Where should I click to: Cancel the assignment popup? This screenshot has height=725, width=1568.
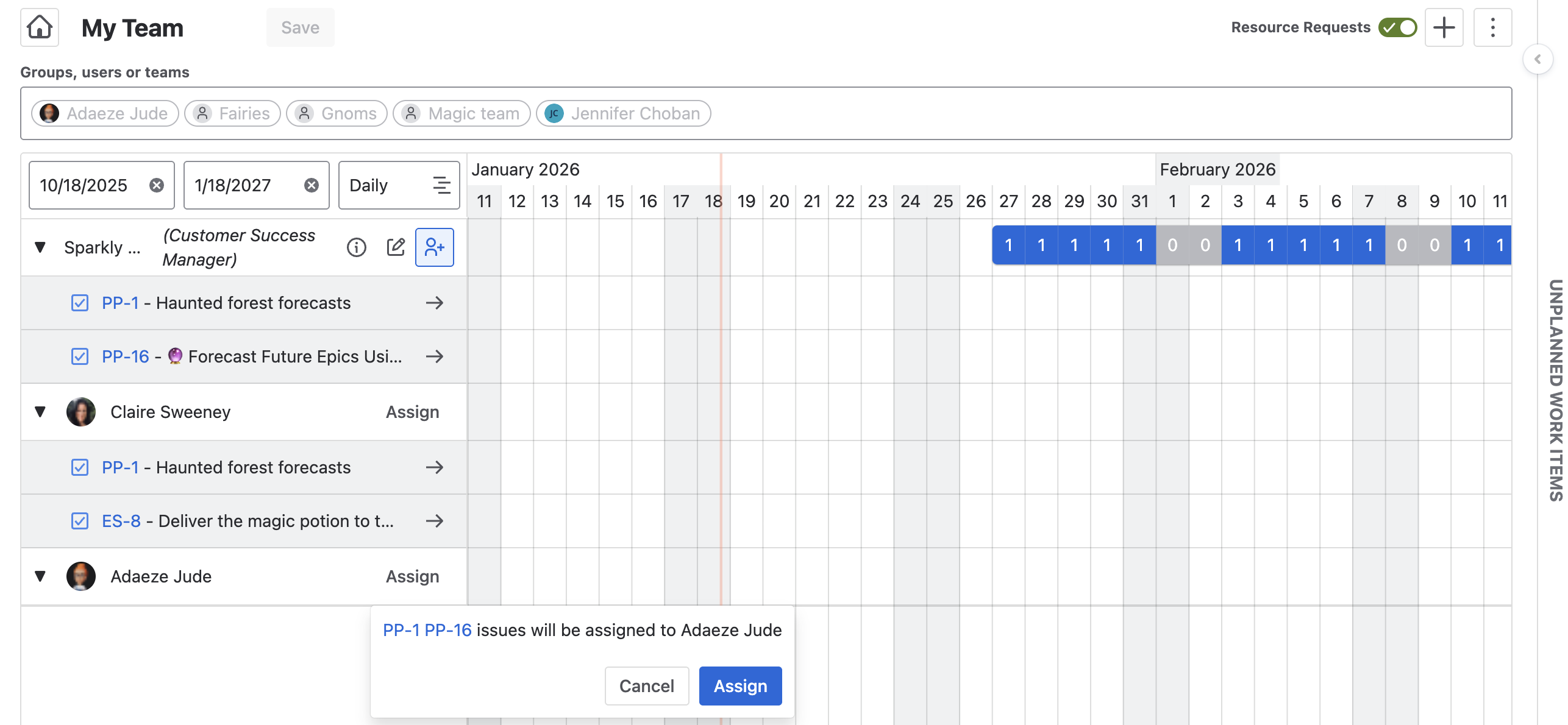[x=646, y=686]
